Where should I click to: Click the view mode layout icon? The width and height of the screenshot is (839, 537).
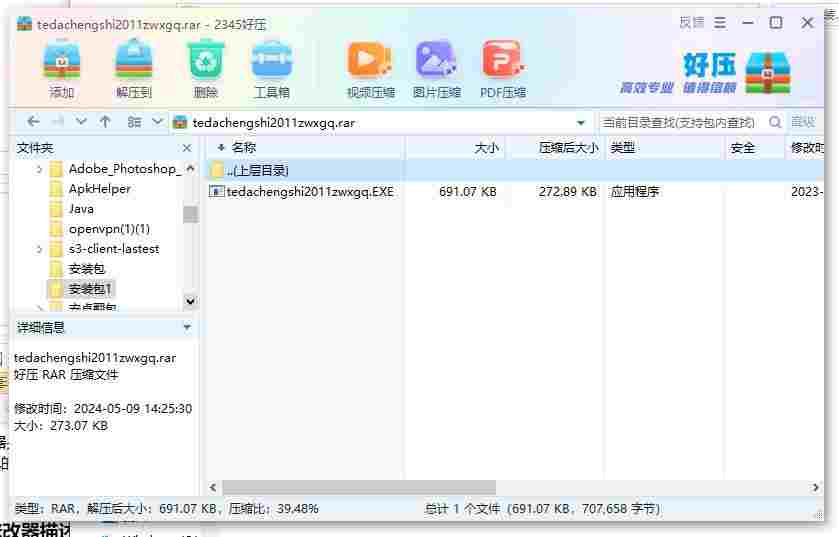pos(134,122)
